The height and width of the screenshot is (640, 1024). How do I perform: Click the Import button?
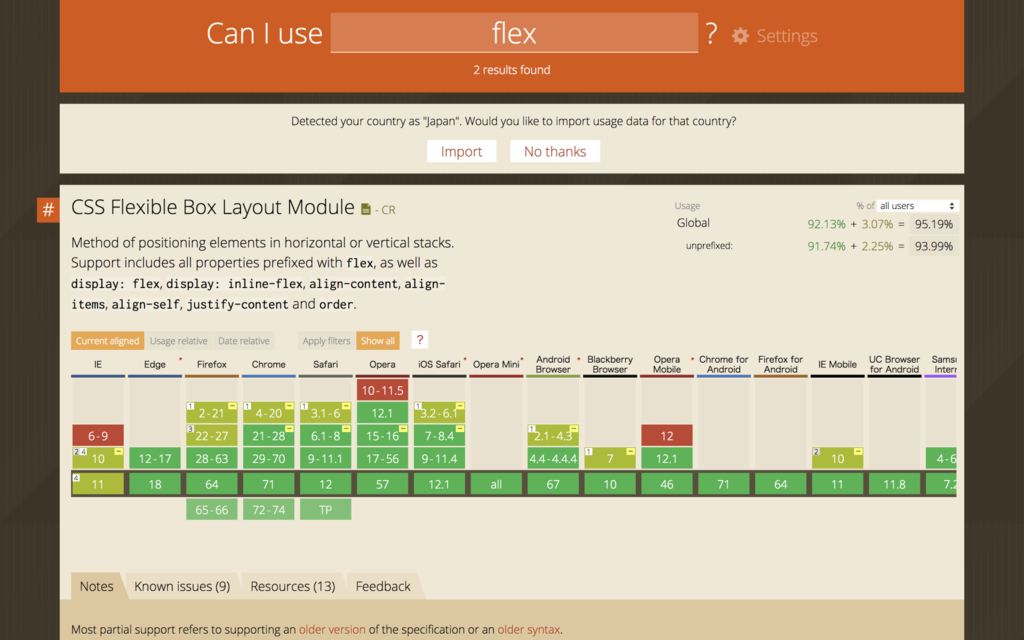(x=462, y=152)
